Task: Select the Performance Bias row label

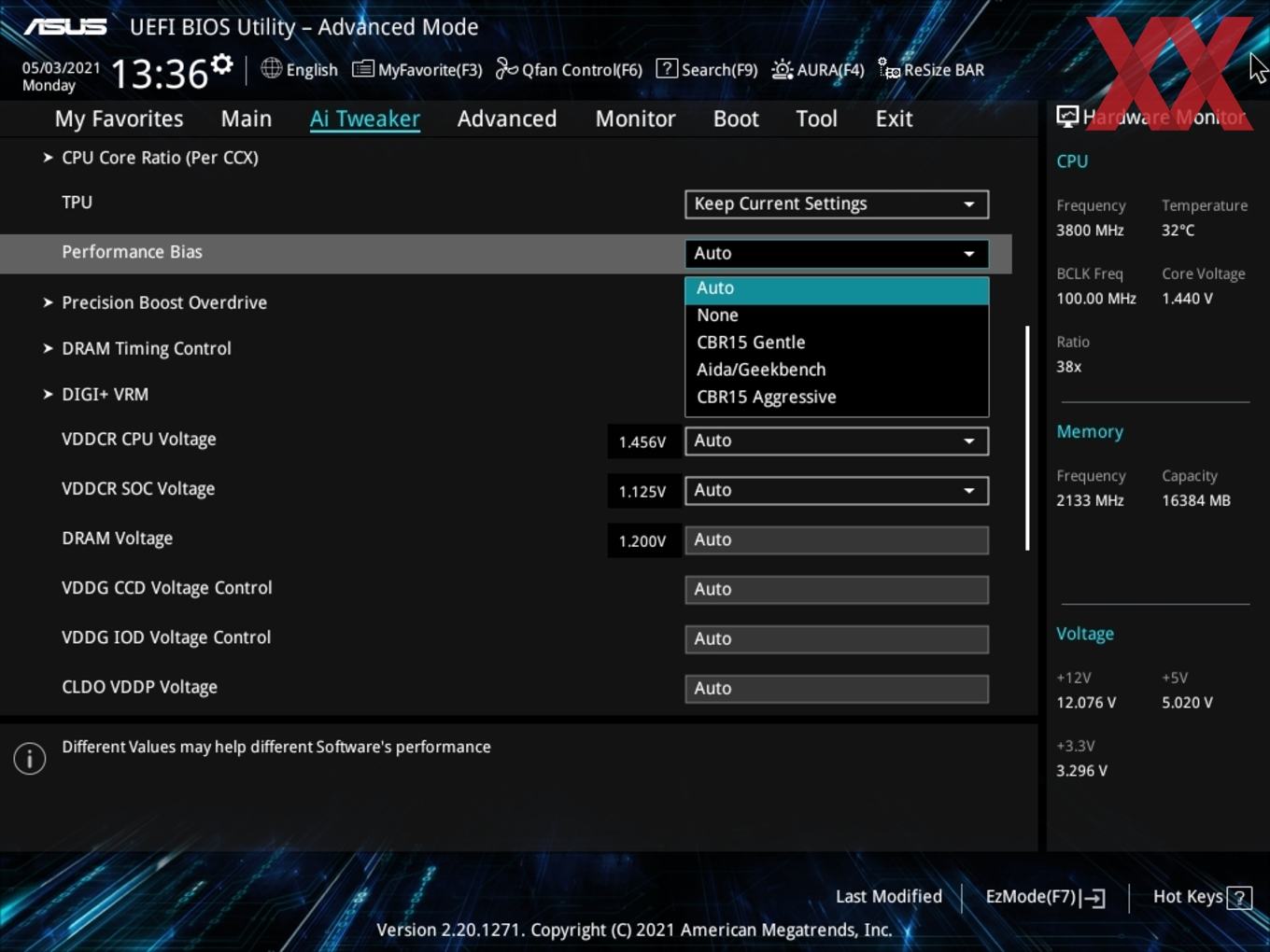Action: 132,252
